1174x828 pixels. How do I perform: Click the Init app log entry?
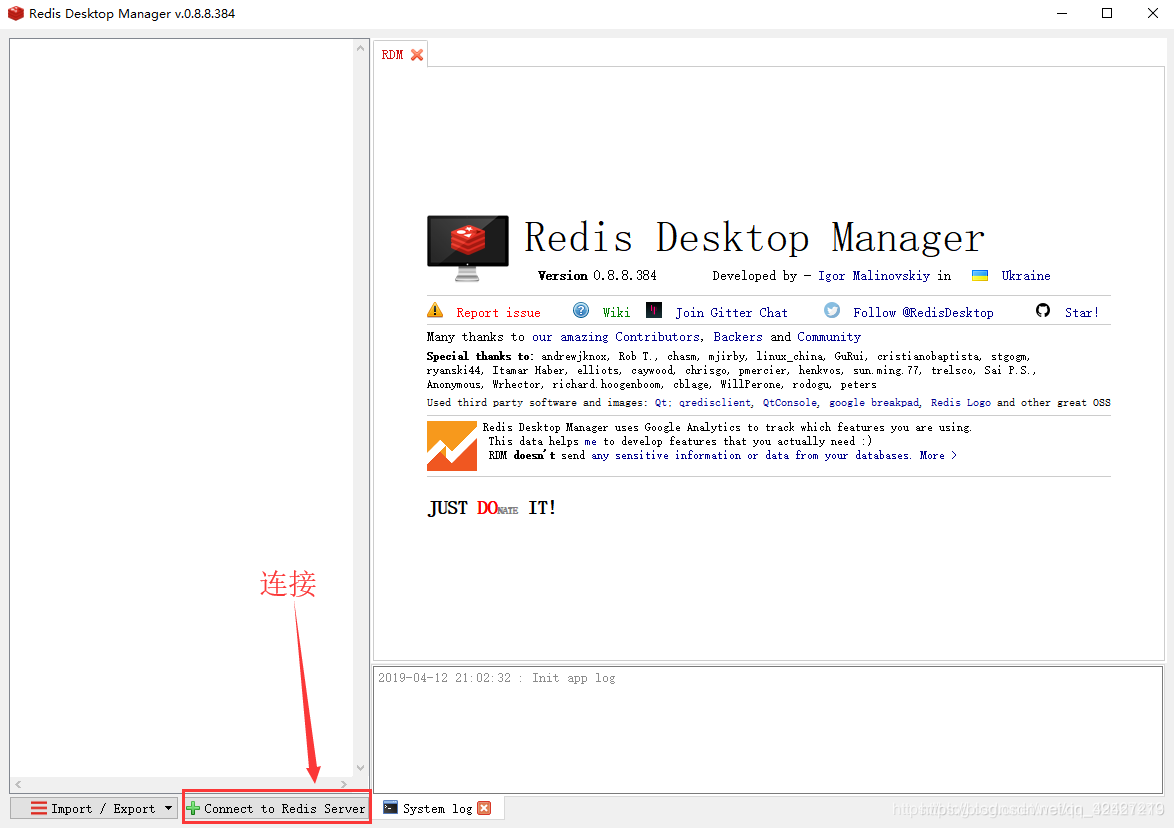496,678
